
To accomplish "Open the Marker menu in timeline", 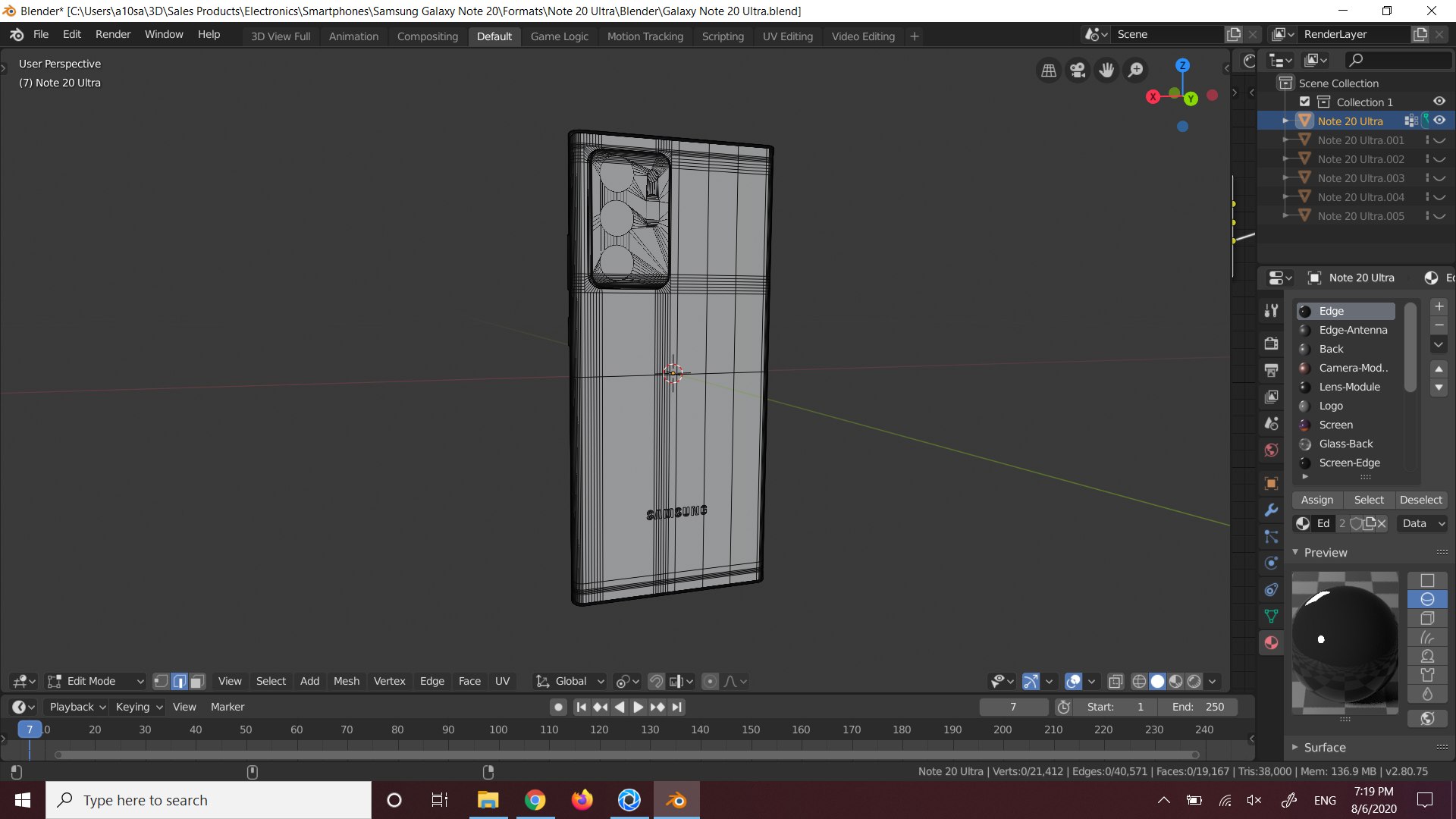I will pos(227,707).
